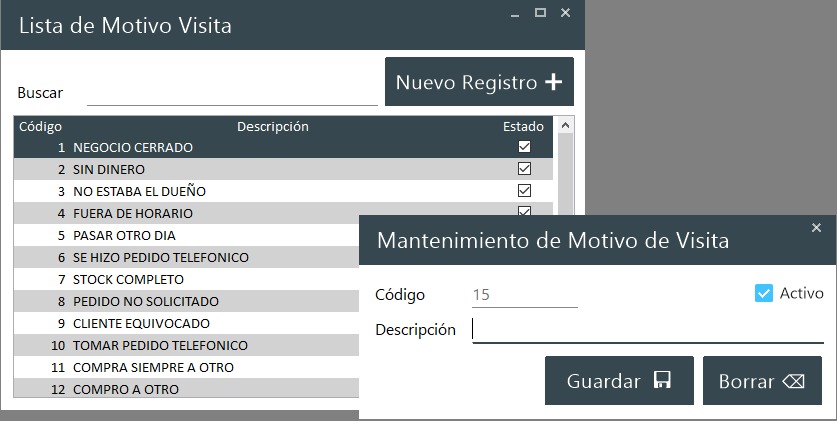Sort by the Descripción column header

pos(272,127)
